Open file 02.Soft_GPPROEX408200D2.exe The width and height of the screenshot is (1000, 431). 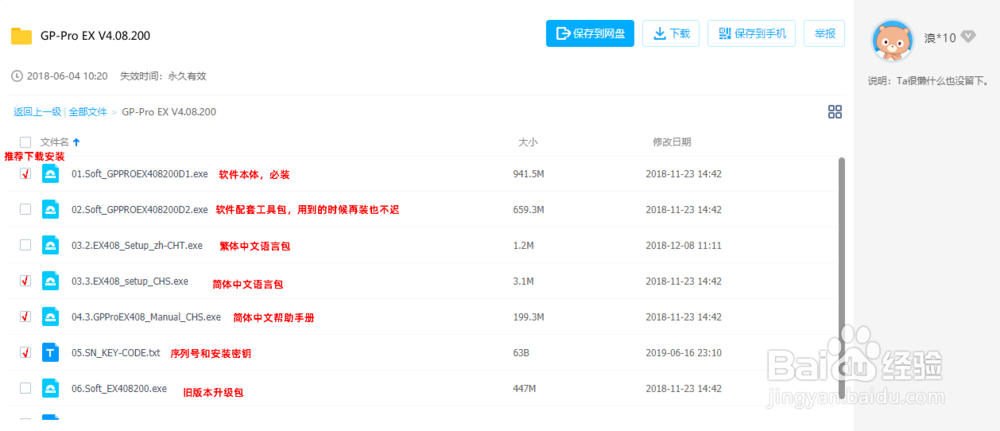pos(140,209)
